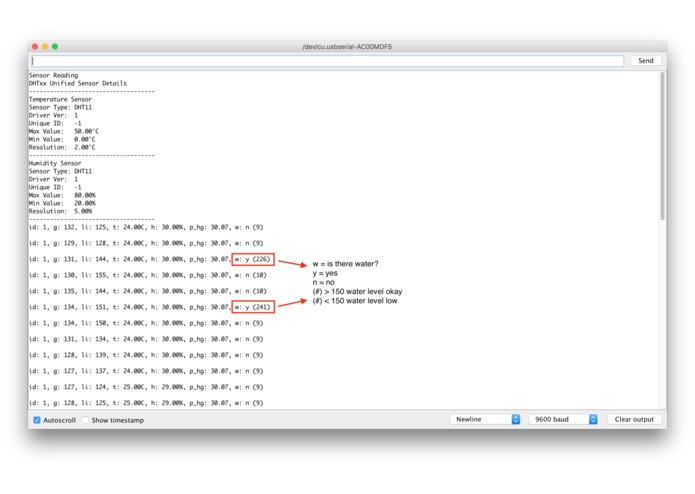The height and width of the screenshot is (494, 695).
Task: Select 'DHTxx Unified Sensor Details' line
Action: click(78, 83)
